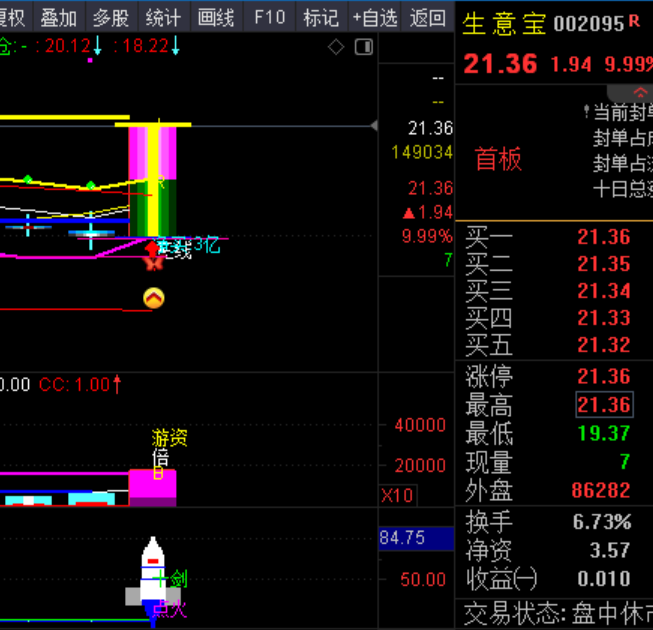This screenshot has height=630, width=653.
Task: Click the 叠加 overlay toolbar button
Action: 59,17
